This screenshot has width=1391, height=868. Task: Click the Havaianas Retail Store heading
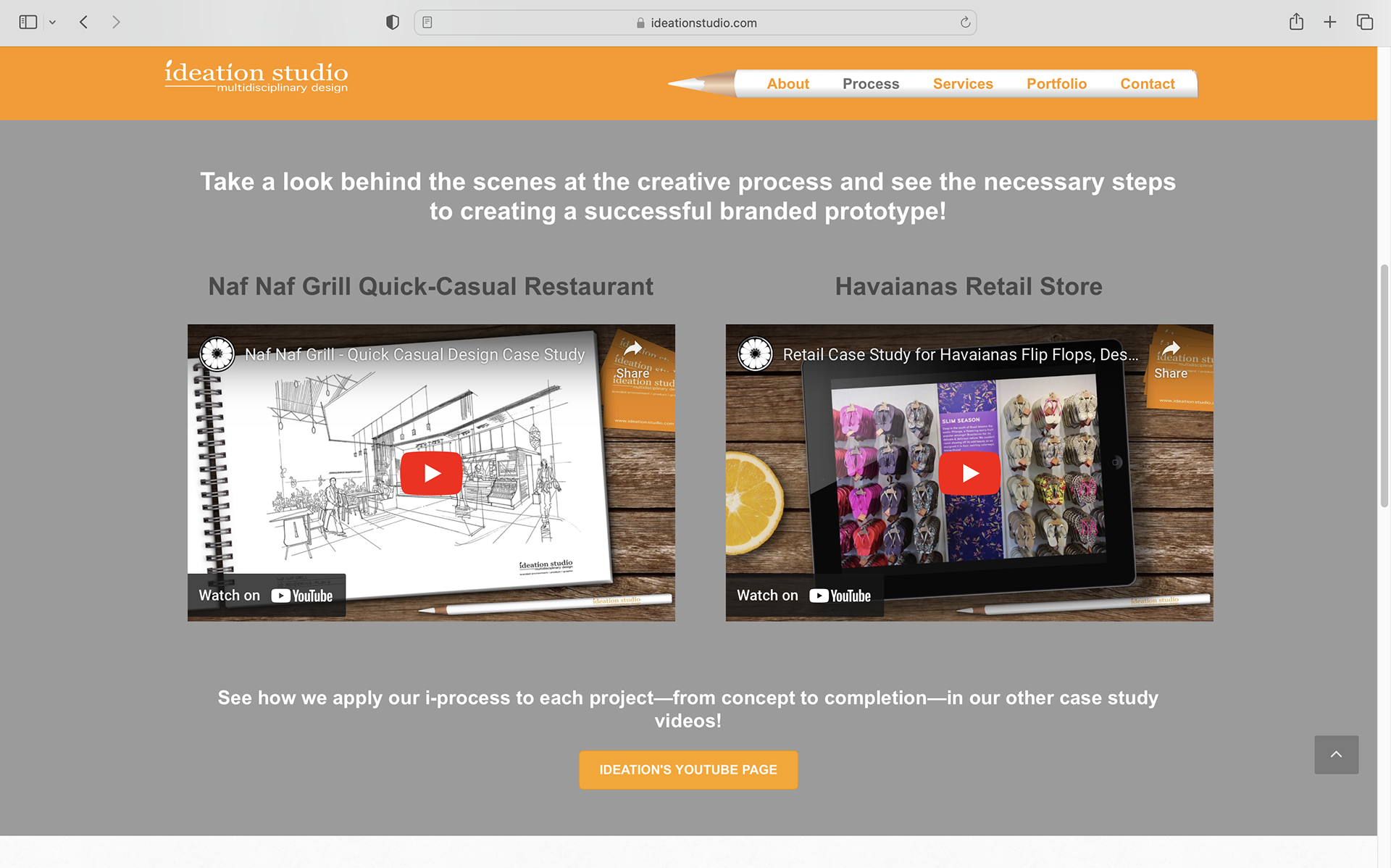click(969, 286)
